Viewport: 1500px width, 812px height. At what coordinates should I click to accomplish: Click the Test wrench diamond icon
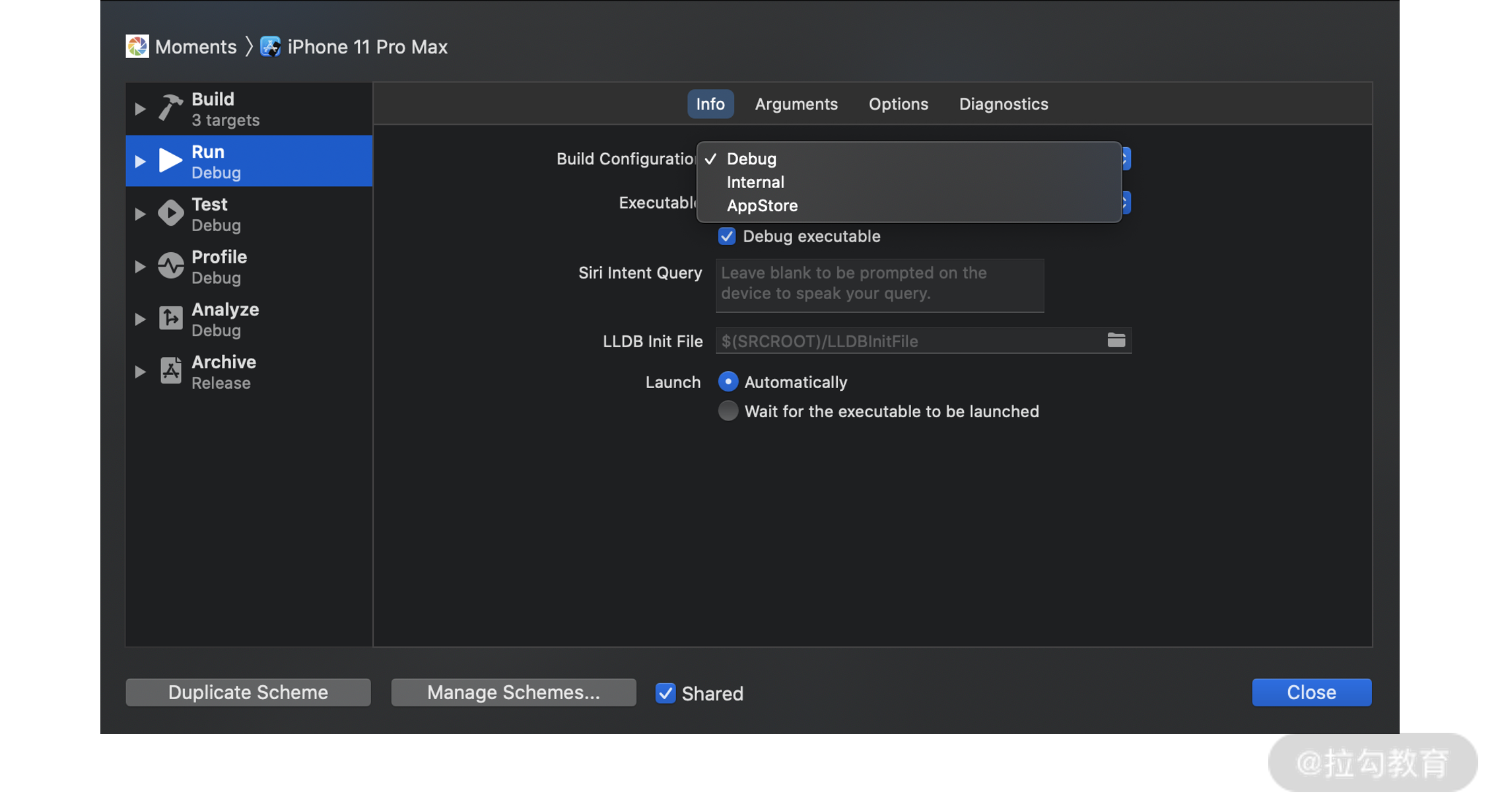170,213
